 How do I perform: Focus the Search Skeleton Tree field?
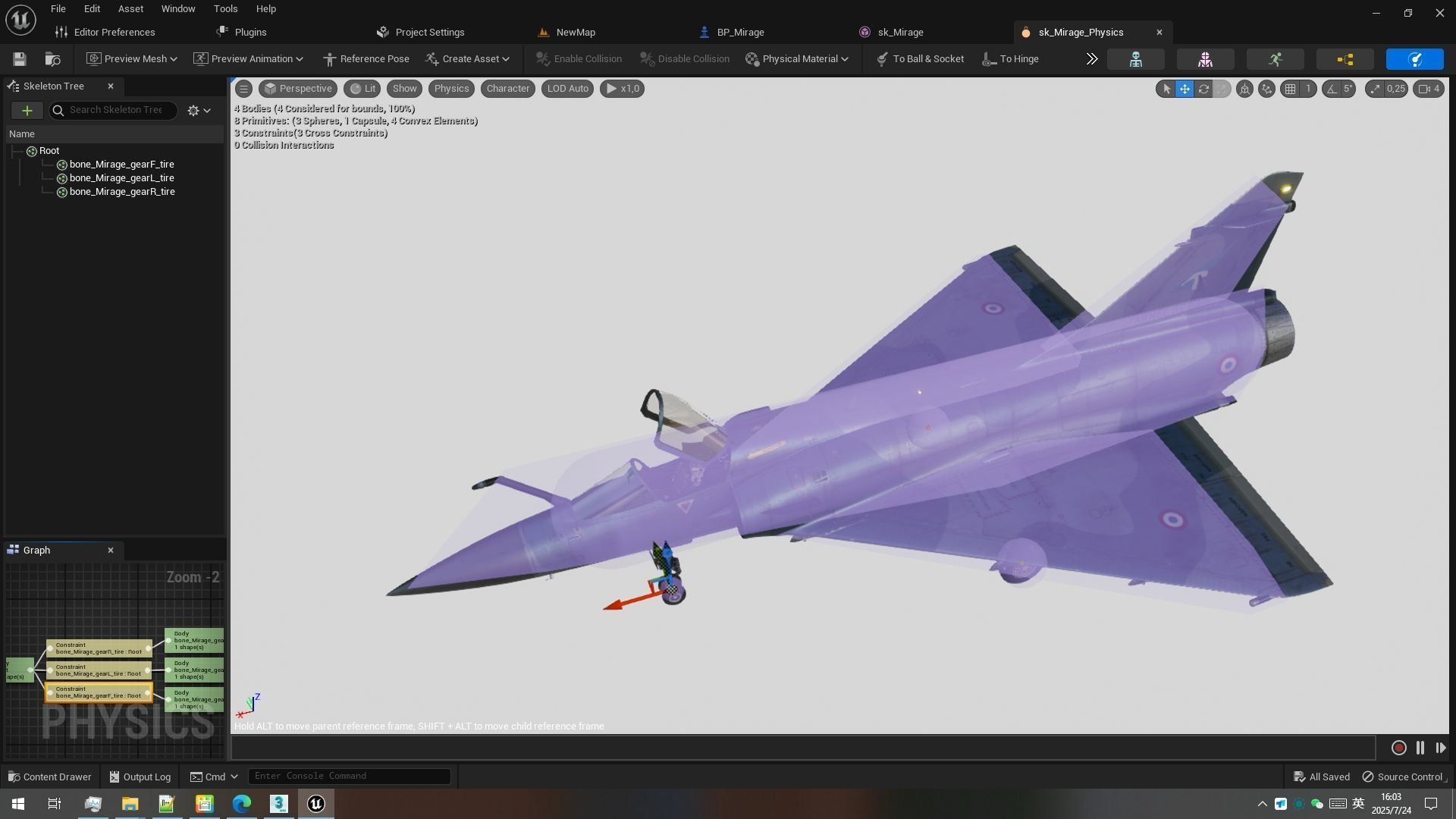113,111
